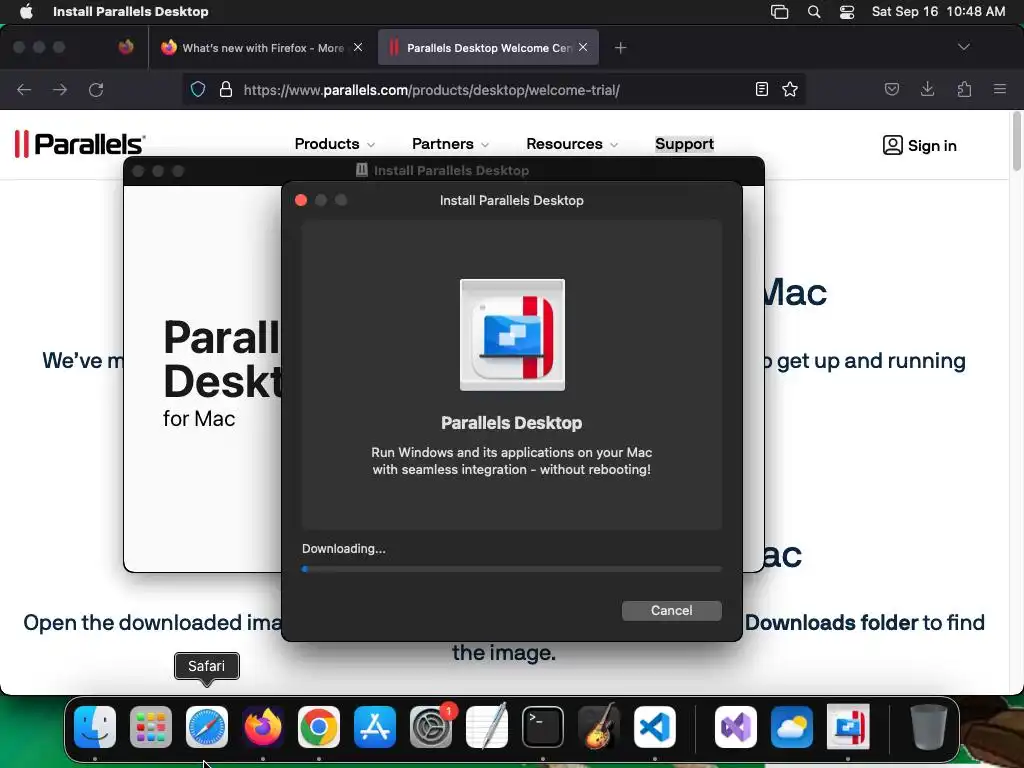
Task: Open the list all tabs dropdown
Action: [x=963, y=47]
